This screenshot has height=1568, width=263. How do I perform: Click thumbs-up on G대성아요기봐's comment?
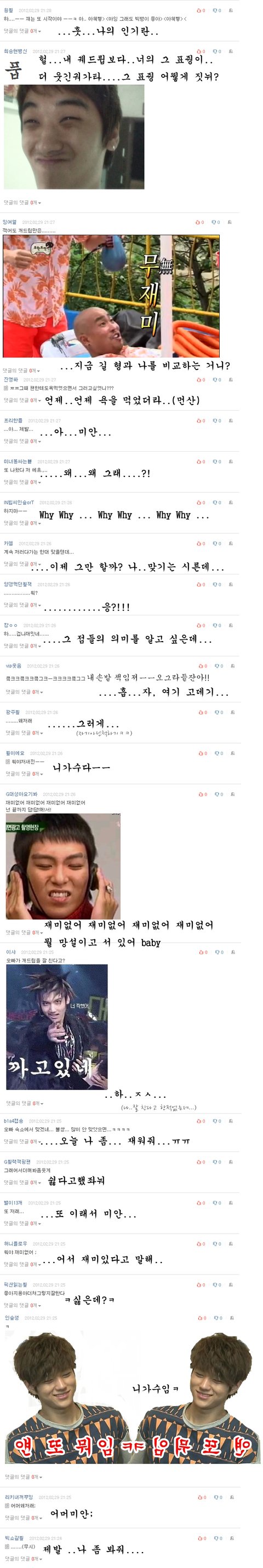[x=201, y=794]
